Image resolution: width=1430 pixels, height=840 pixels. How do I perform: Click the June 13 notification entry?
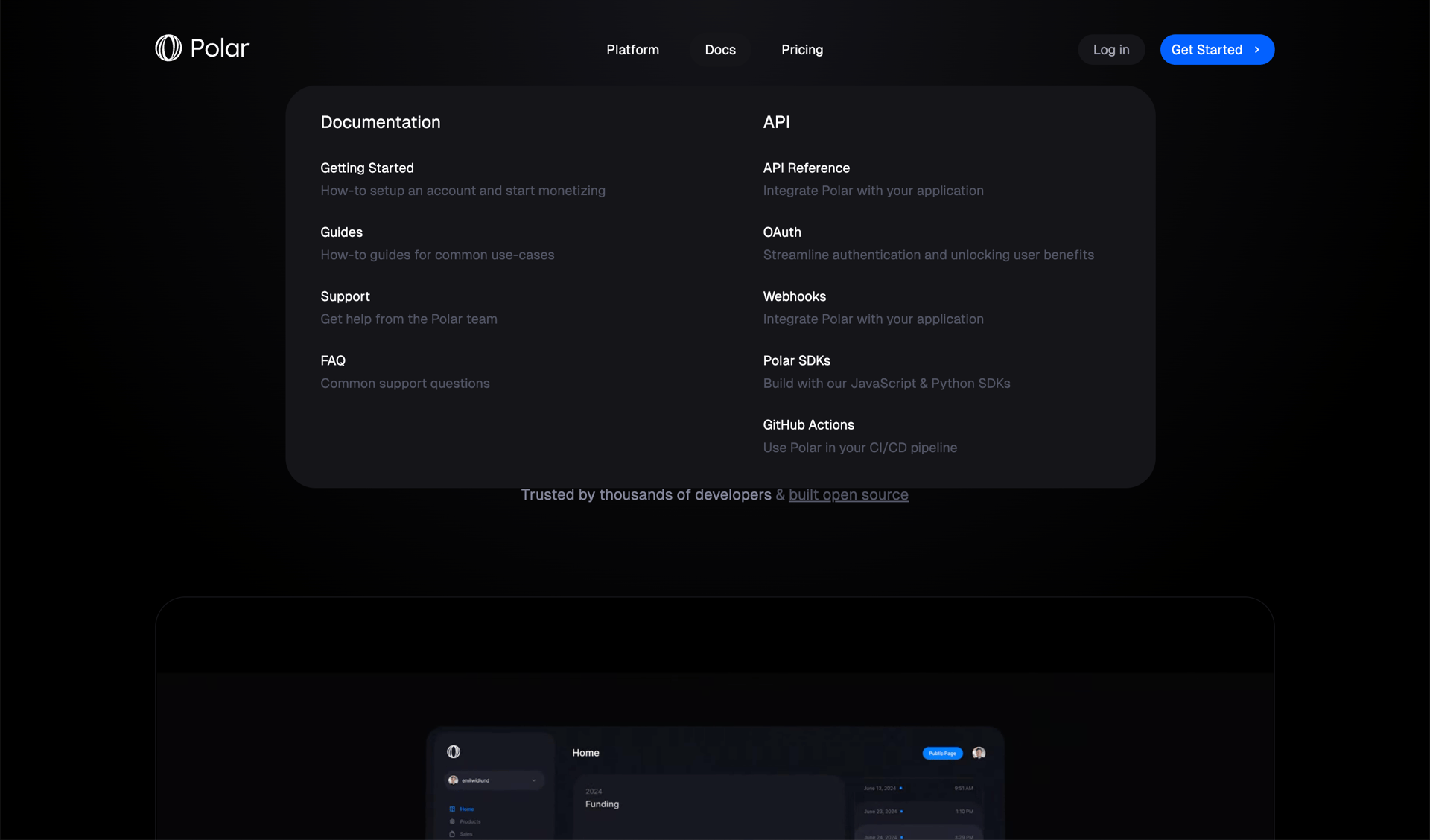[894, 789]
